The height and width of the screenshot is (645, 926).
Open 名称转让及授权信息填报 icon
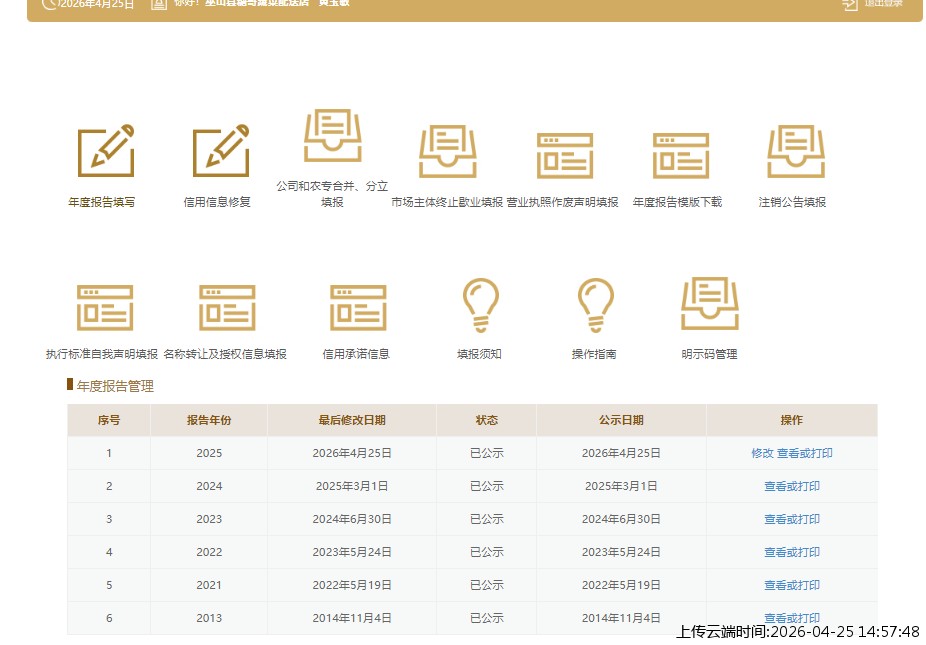click(226, 307)
